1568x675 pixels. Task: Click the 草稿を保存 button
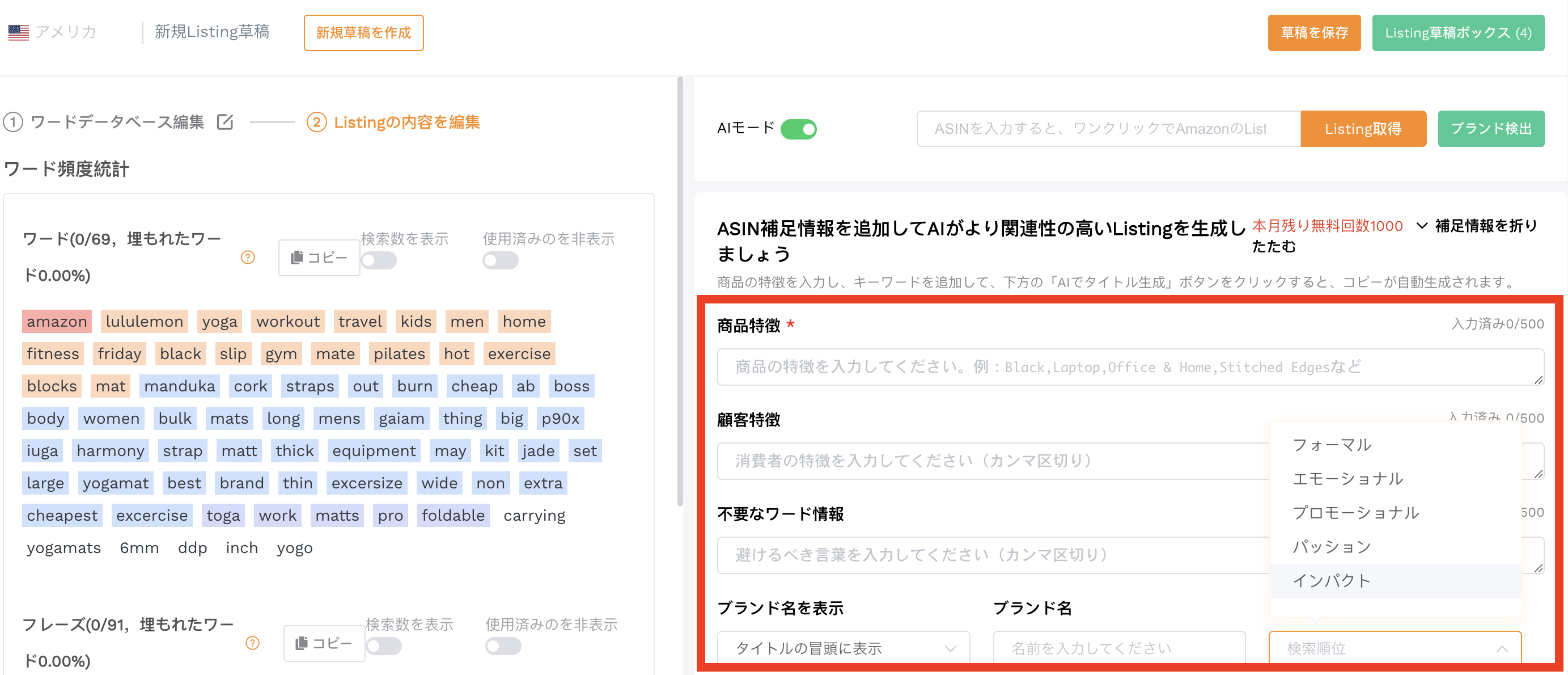click(1313, 33)
